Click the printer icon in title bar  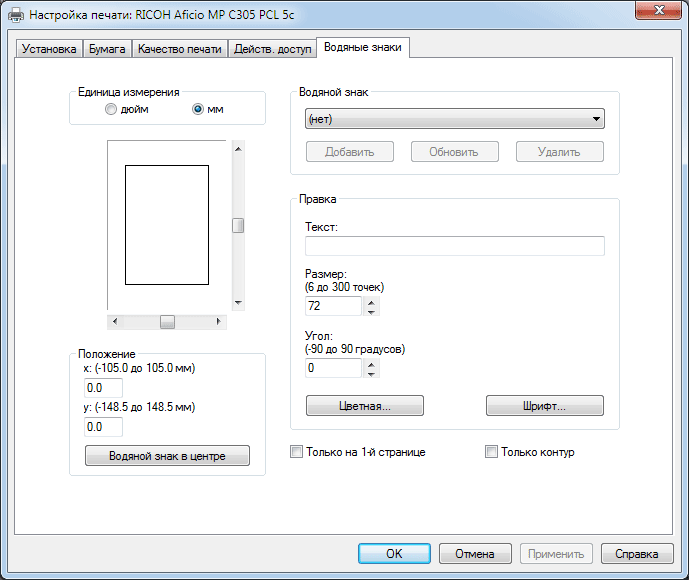coord(16,15)
